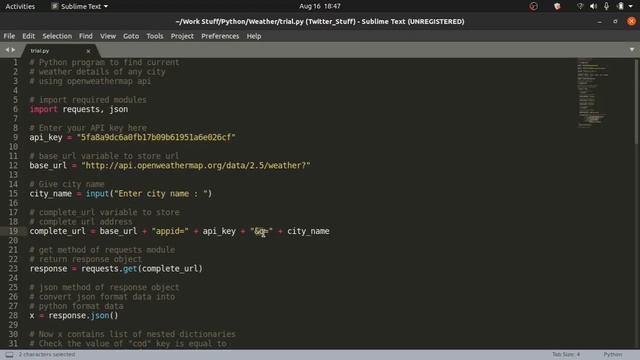Open the volume speaker icon
This screenshot has width=640, height=360.
[593, 6]
